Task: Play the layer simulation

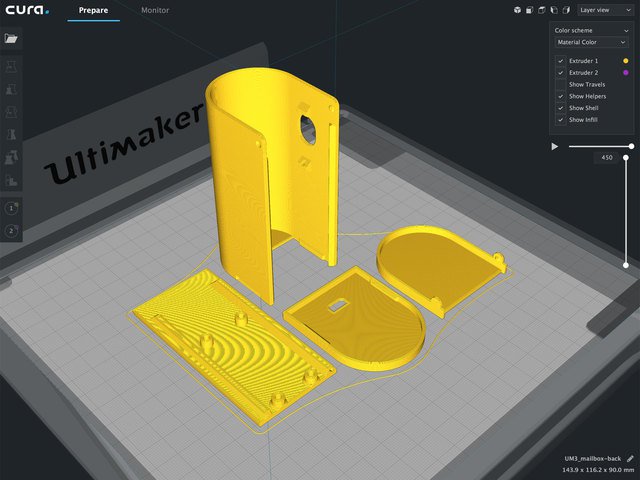Action: [555, 146]
